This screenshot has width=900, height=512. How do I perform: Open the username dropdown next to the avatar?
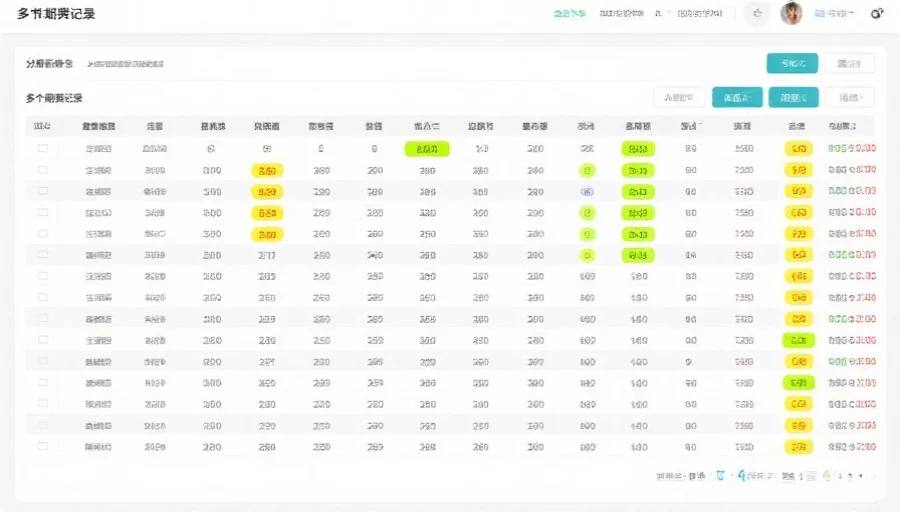point(834,14)
